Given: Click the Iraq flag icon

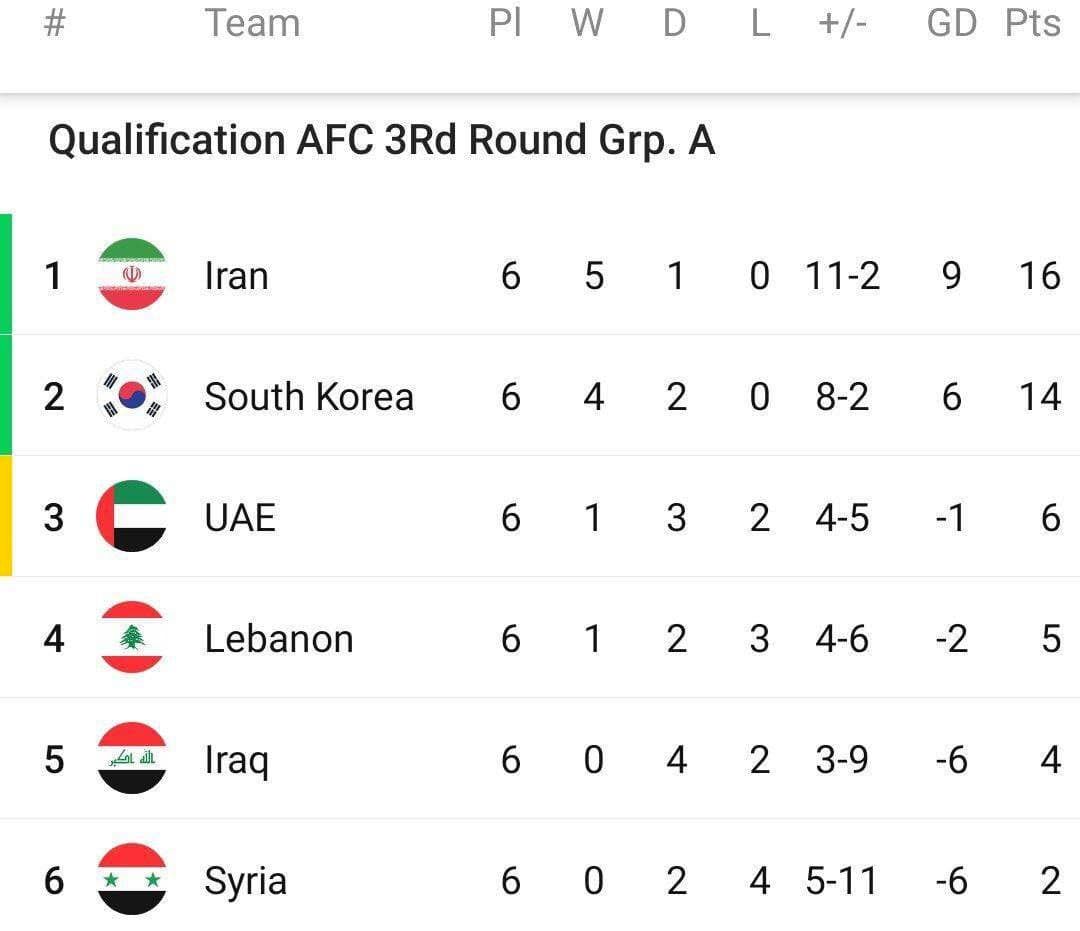Looking at the screenshot, I should click(131, 760).
